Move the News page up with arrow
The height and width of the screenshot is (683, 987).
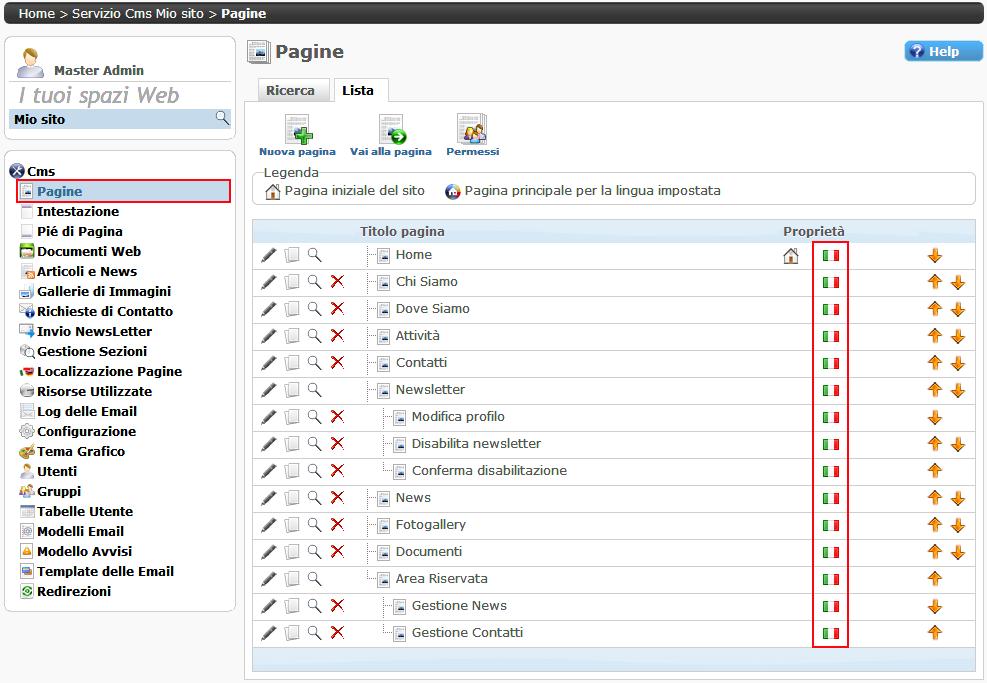[x=935, y=498]
